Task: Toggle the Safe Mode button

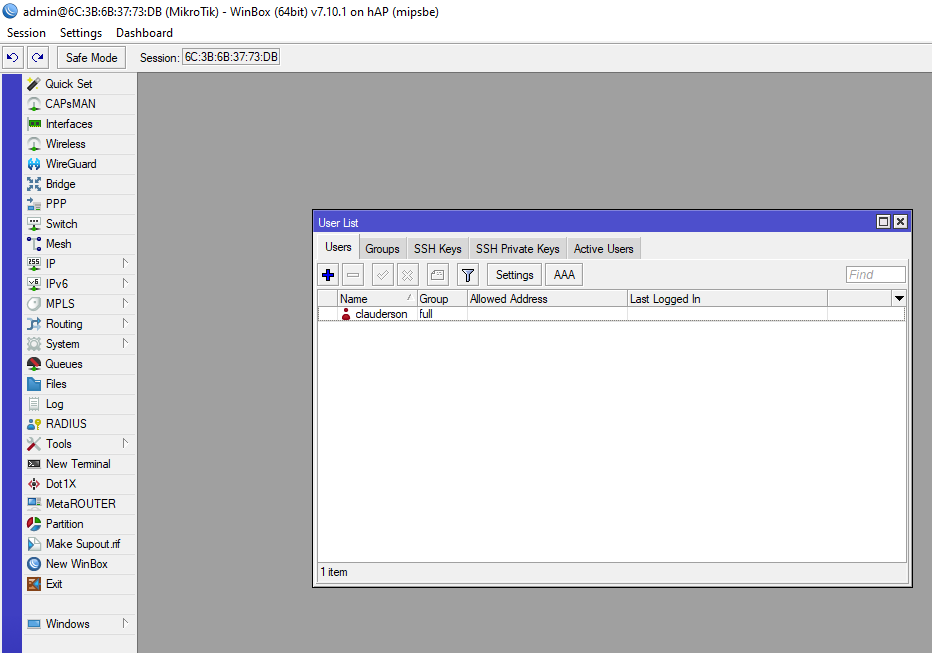Action: [92, 58]
